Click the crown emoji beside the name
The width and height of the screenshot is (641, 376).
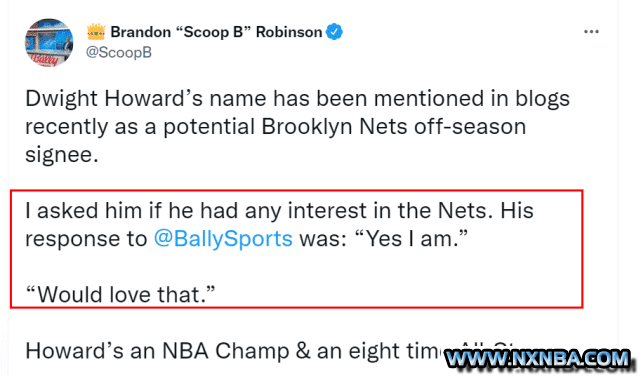pos(96,31)
